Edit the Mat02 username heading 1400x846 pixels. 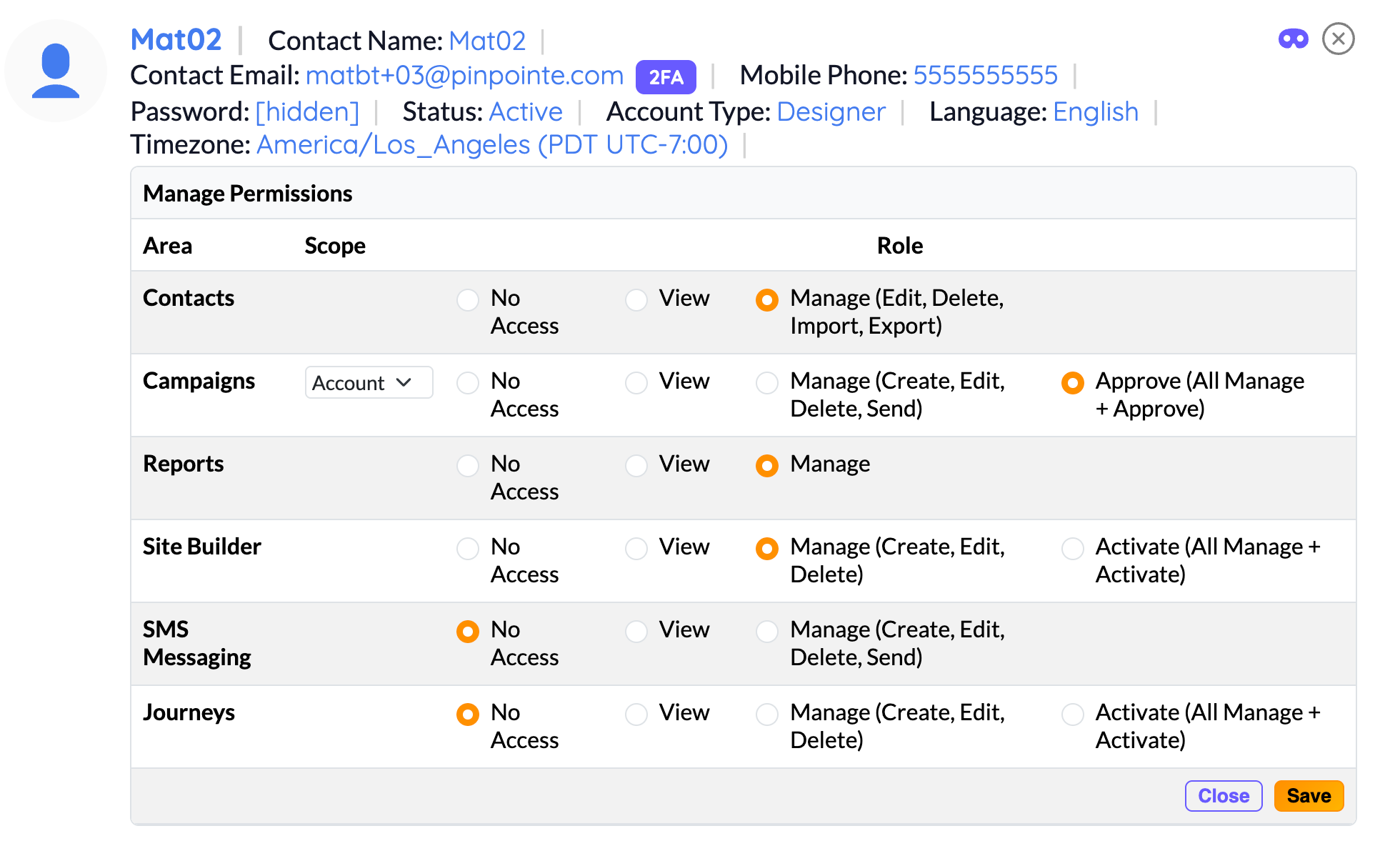(x=176, y=40)
